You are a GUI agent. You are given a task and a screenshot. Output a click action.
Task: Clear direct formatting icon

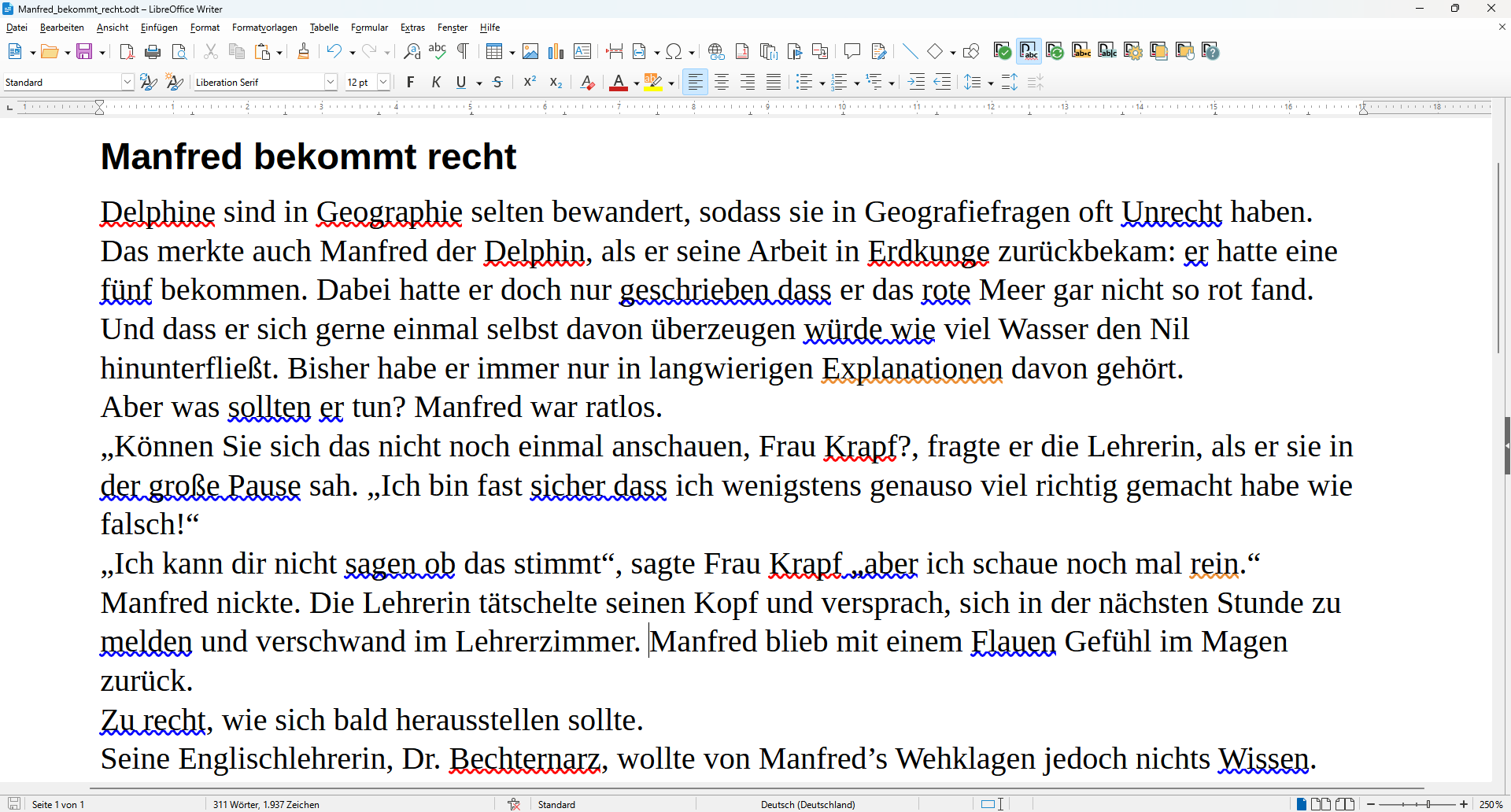tap(587, 82)
